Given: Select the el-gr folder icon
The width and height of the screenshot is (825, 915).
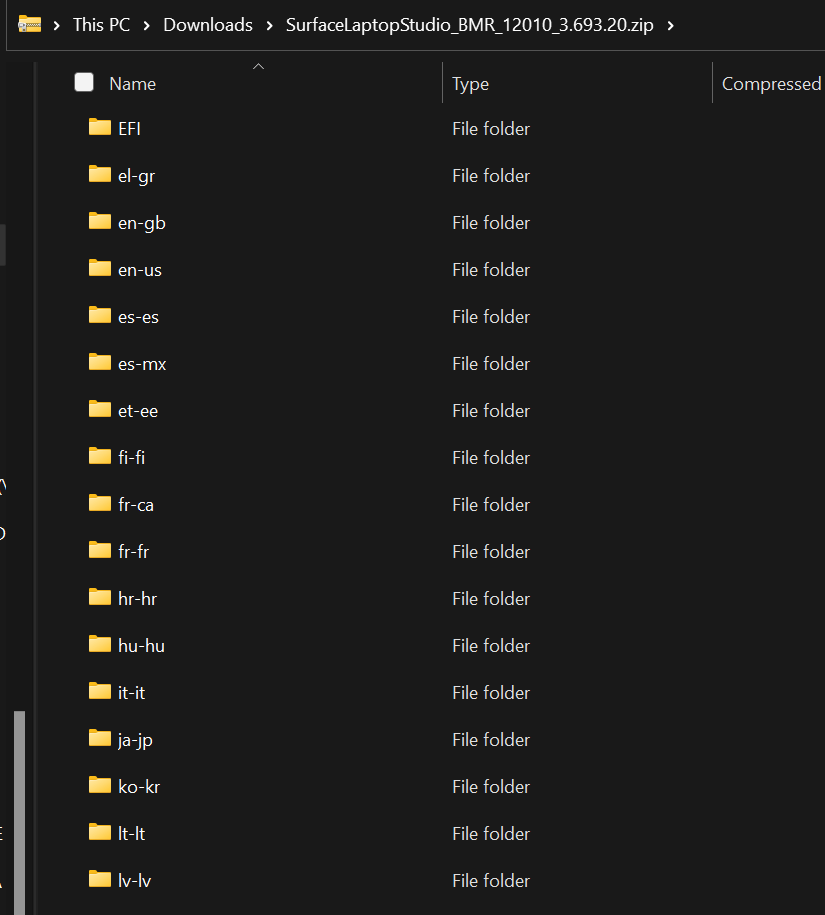Looking at the screenshot, I should pos(100,174).
